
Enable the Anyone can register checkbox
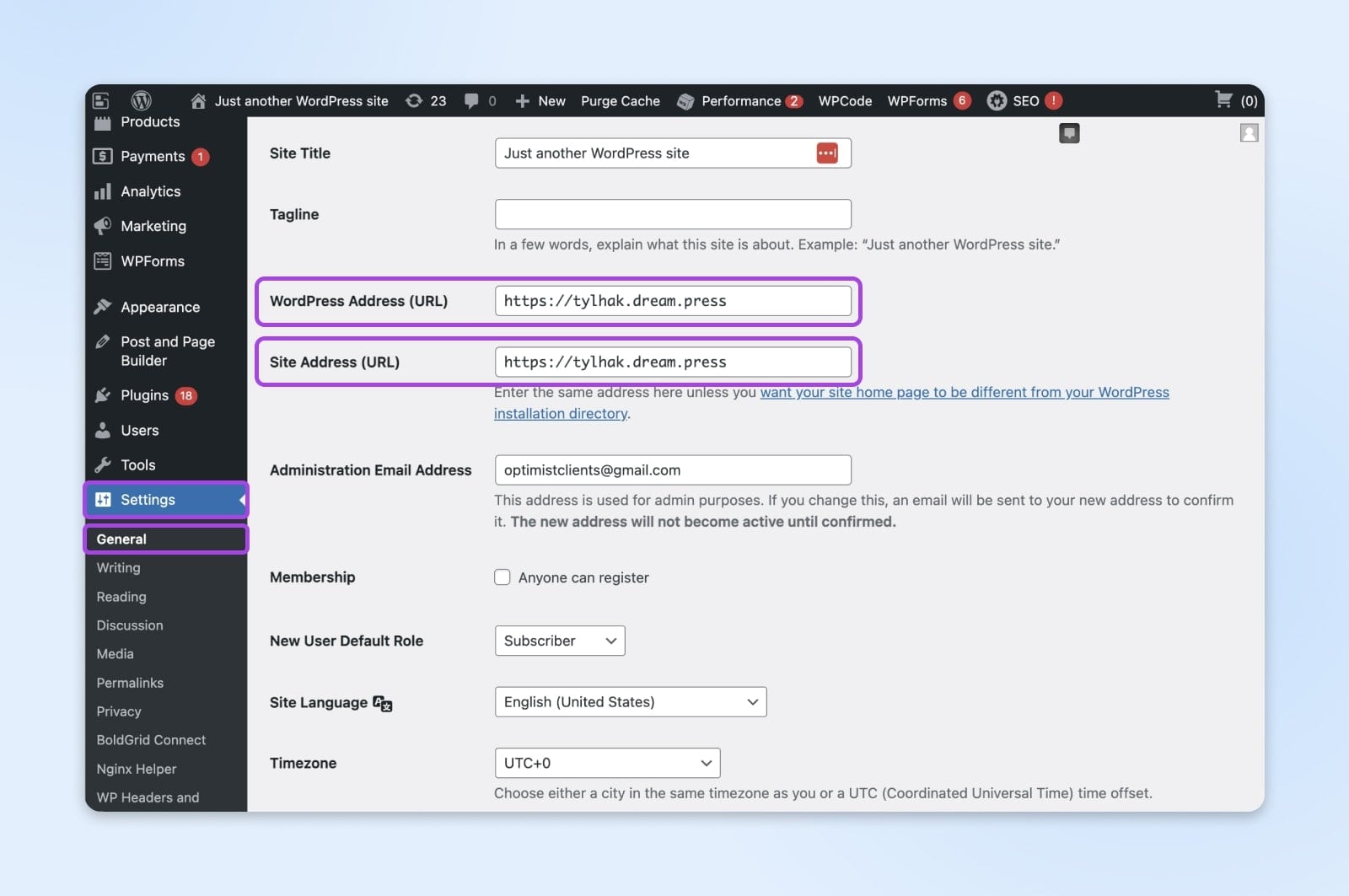click(x=502, y=577)
